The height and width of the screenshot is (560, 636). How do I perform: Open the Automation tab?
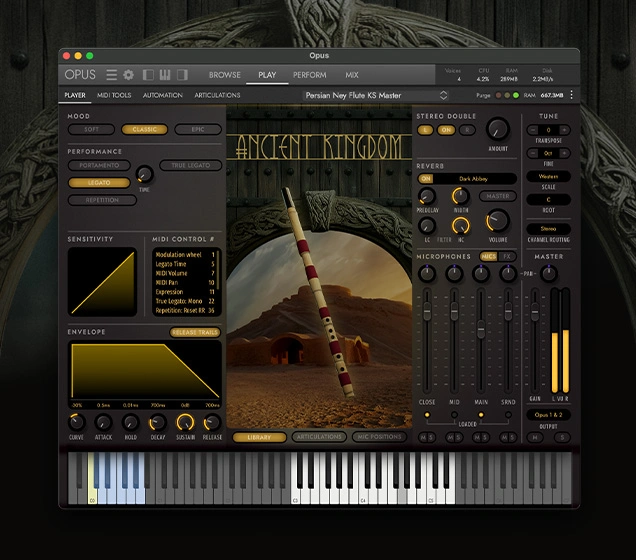tap(163, 95)
